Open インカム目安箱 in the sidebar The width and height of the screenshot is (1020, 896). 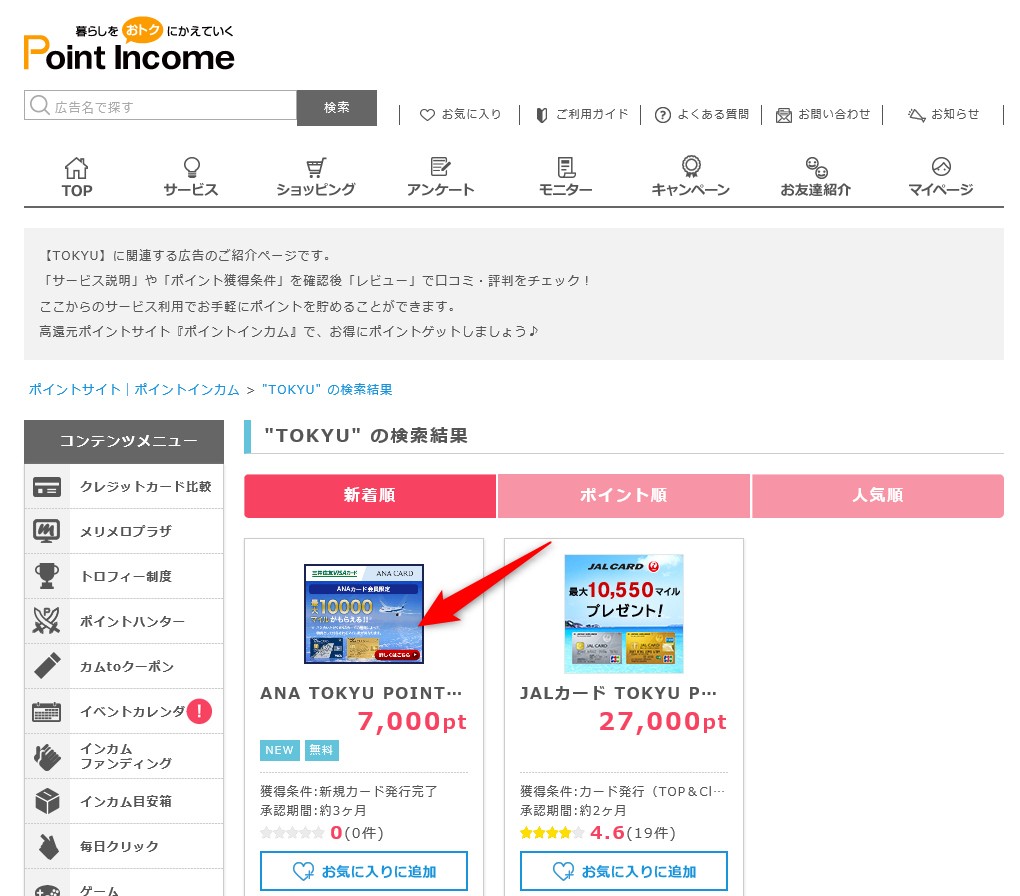[x=124, y=801]
